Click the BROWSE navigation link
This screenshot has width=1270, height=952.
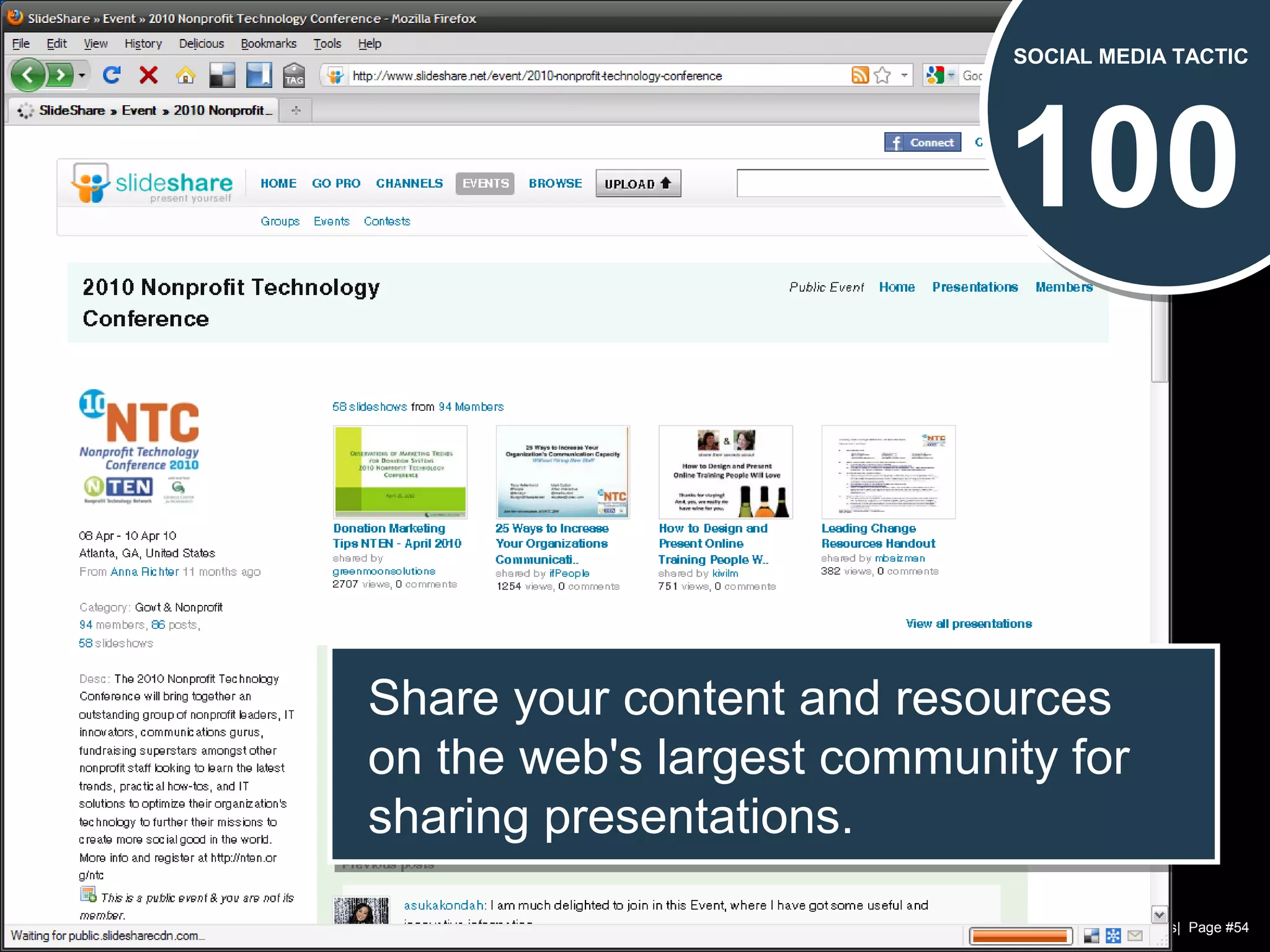coord(556,183)
